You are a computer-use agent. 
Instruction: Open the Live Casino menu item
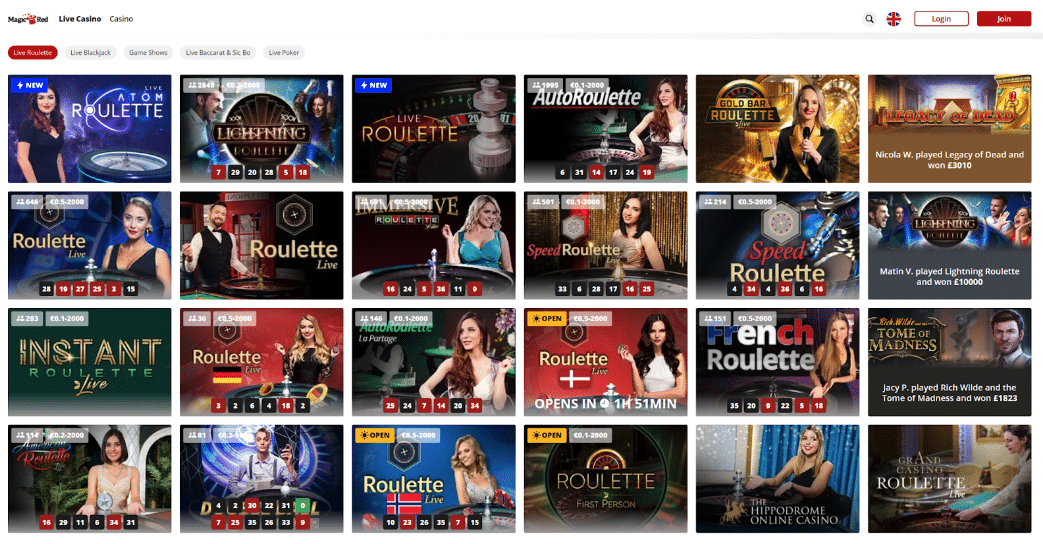80,19
